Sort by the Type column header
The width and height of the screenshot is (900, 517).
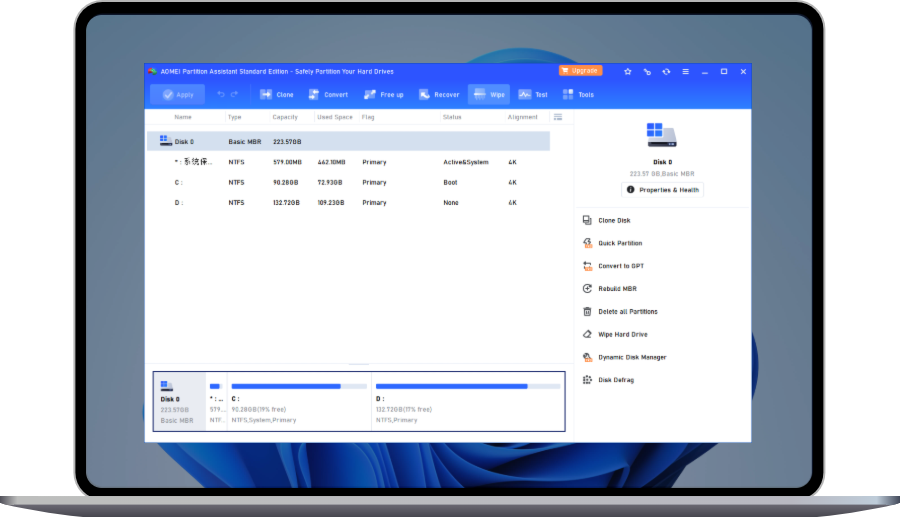[235, 117]
